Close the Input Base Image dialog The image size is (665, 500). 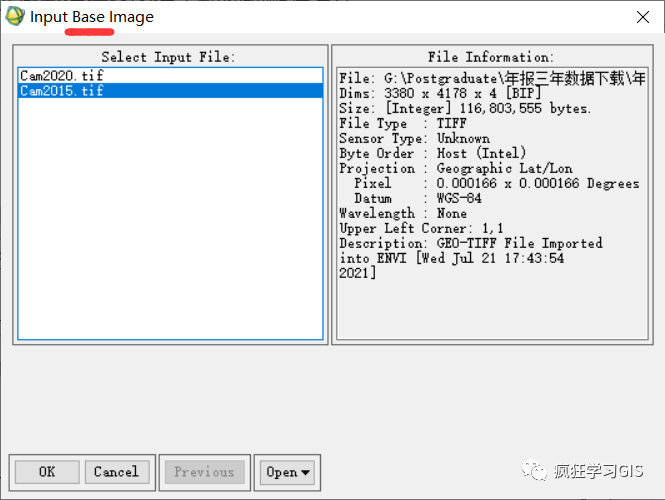pyautogui.click(x=643, y=17)
